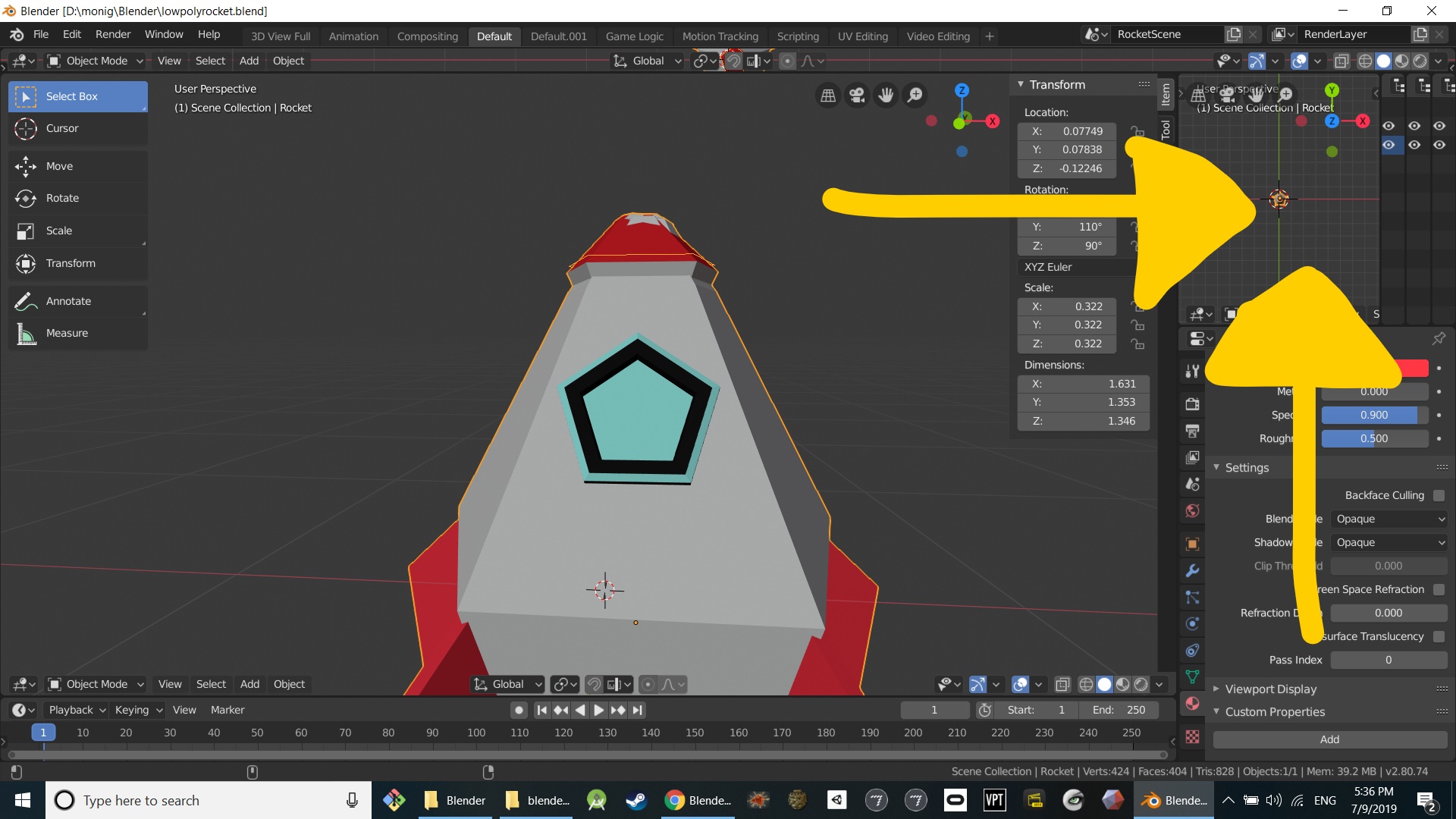
Task: Choose the Annotate tool
Action: (x=68, y=301)
